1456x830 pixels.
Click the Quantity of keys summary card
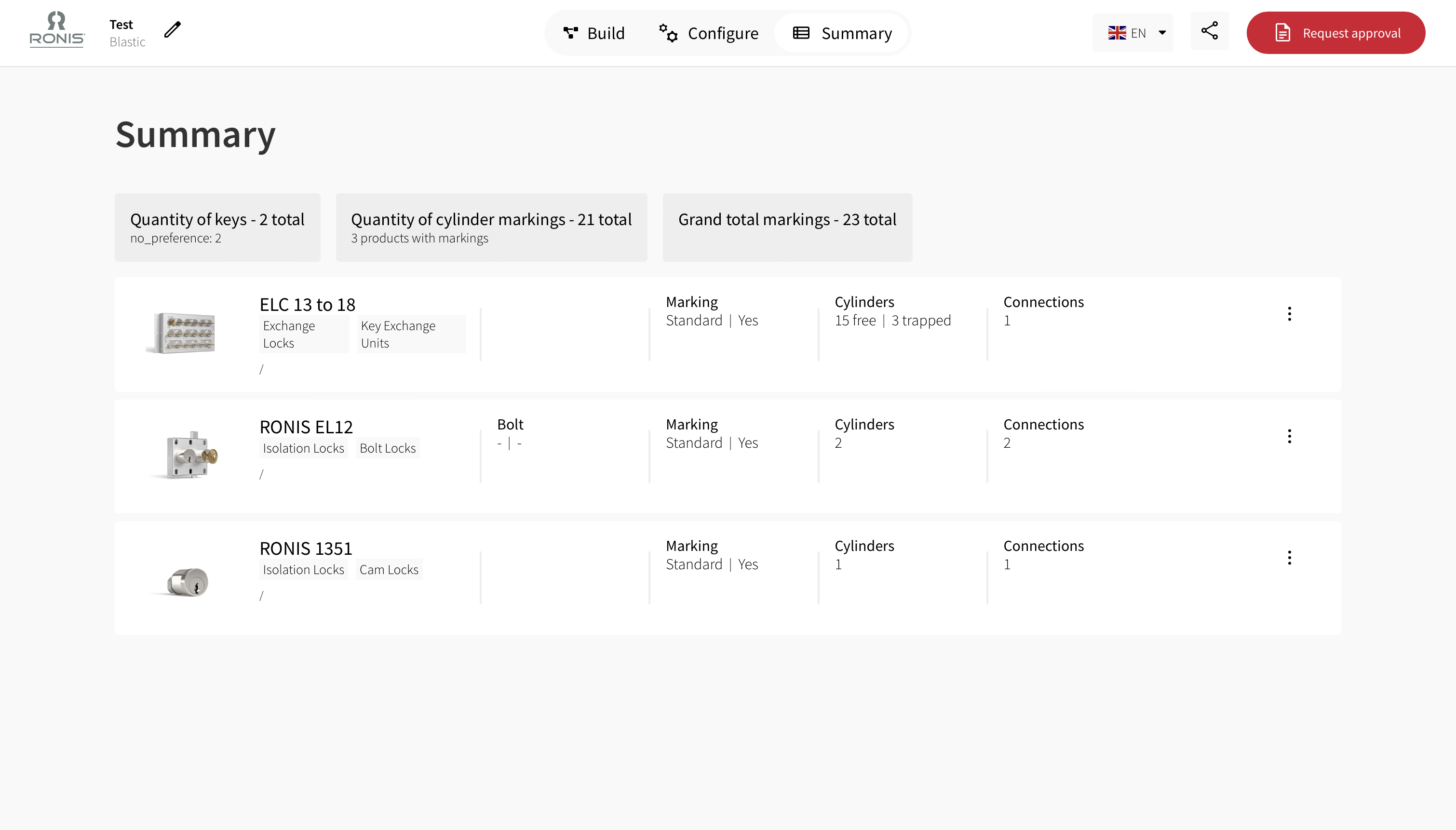pos(217,228)
